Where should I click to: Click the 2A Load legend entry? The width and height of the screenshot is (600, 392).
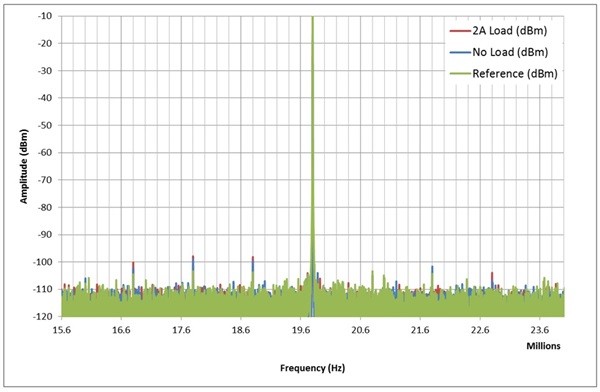pyautogui.click(x=498, y=31)
